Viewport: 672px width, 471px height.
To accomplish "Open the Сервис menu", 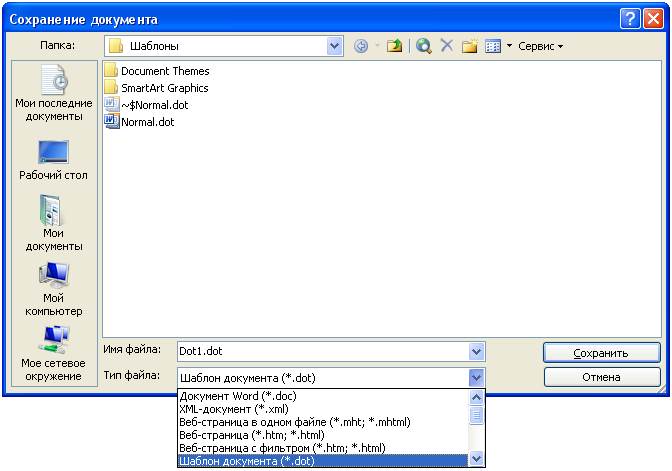I will point(540,46).
